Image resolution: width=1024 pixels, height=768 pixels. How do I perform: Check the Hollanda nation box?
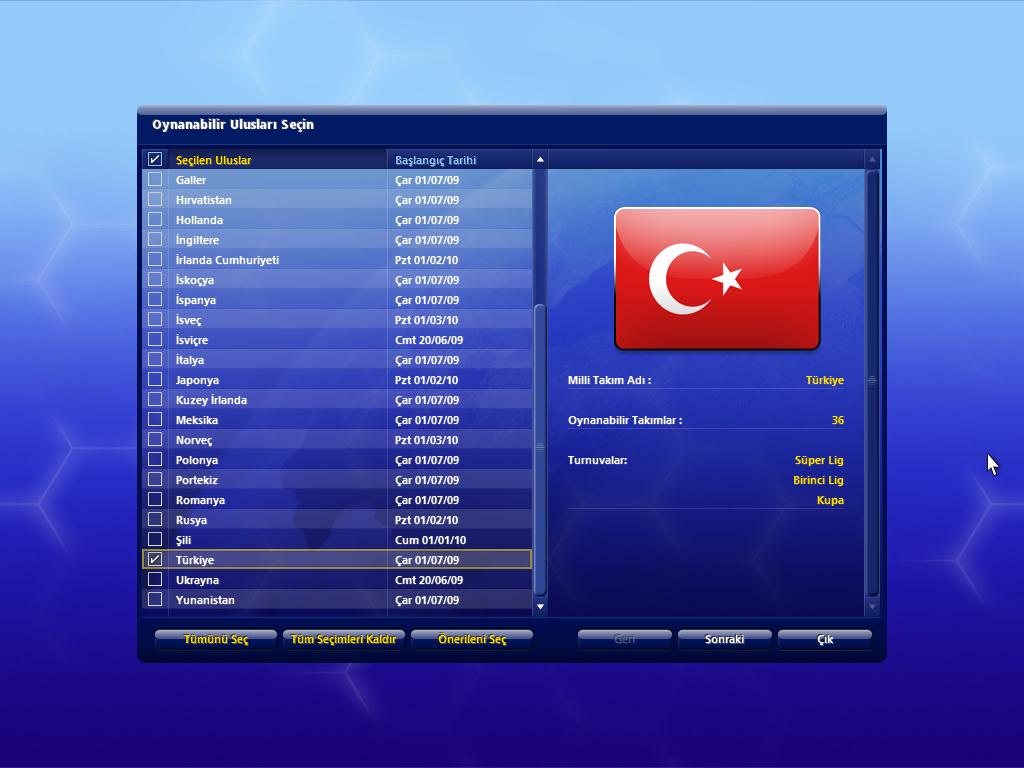tap(155, 219)
